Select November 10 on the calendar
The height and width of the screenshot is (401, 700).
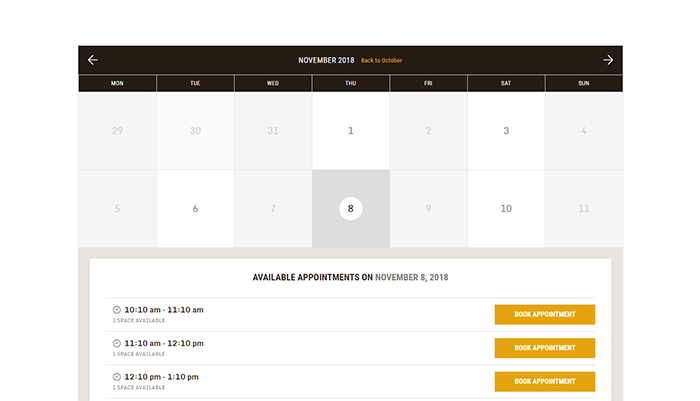(506, 209)
